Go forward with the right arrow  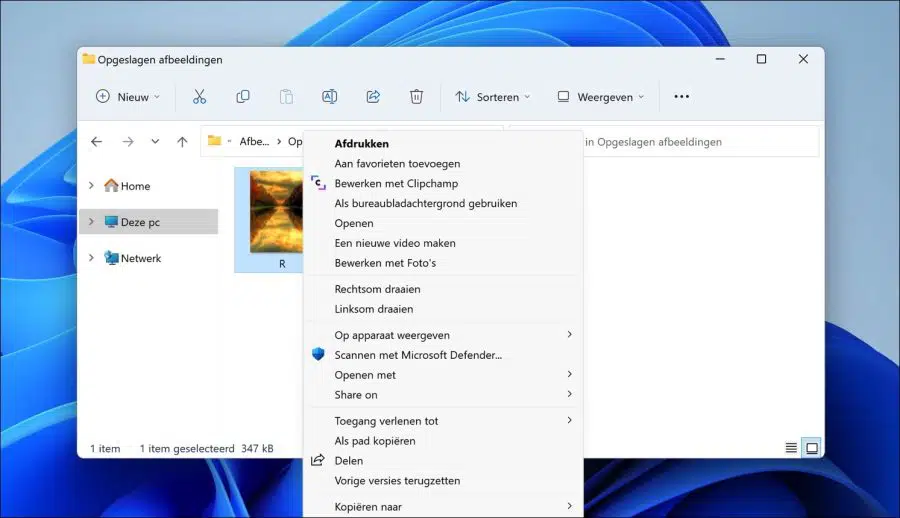click(128, 141)
